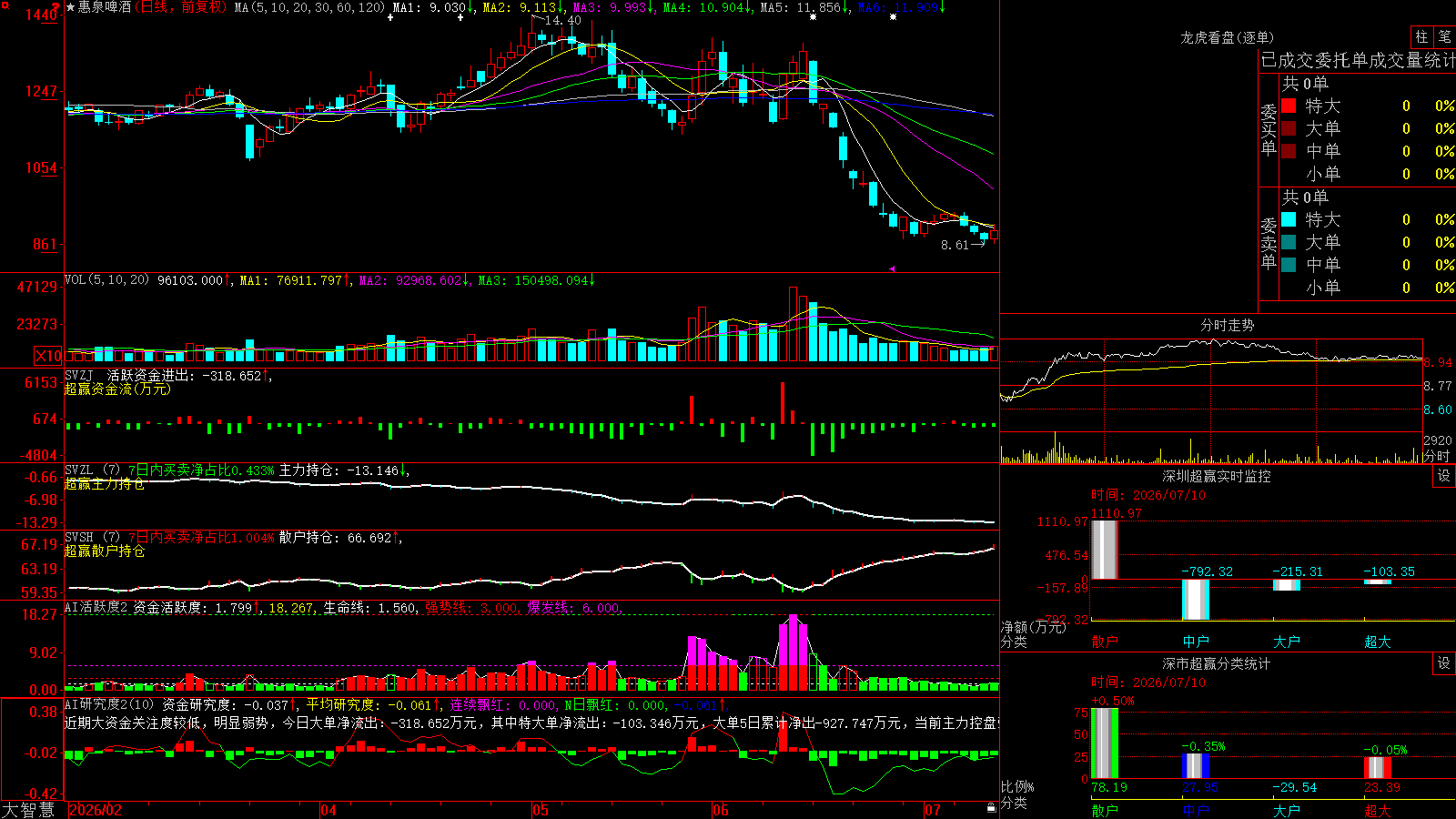
Task: Click the dark red 大单 buy order swatch
Action: click(x=1289, y=128)
